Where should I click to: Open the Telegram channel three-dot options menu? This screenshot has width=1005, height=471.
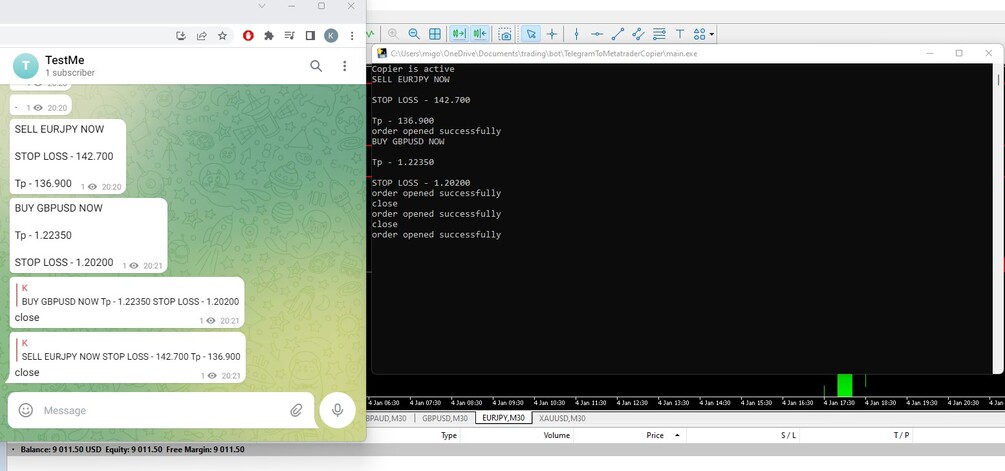344,65
